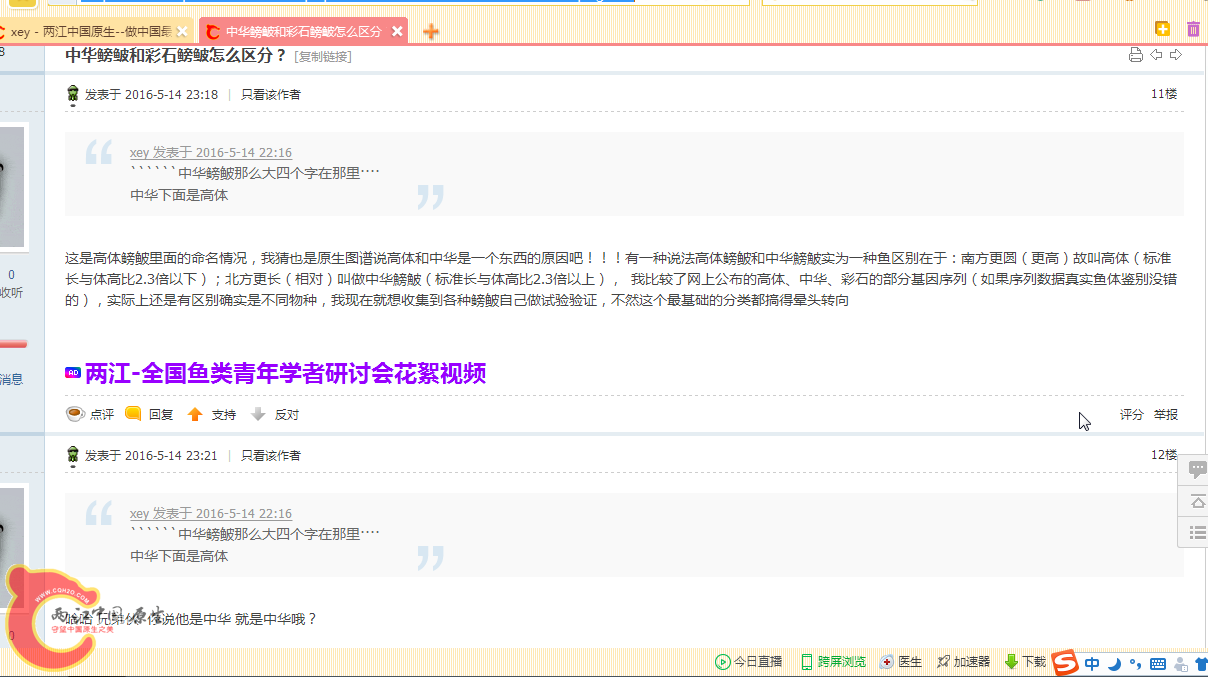Image resolution: width=1208 pixels, height=677 pixels.
Task: Click the back-to-top icon in side float panel
Action: 1196,501
